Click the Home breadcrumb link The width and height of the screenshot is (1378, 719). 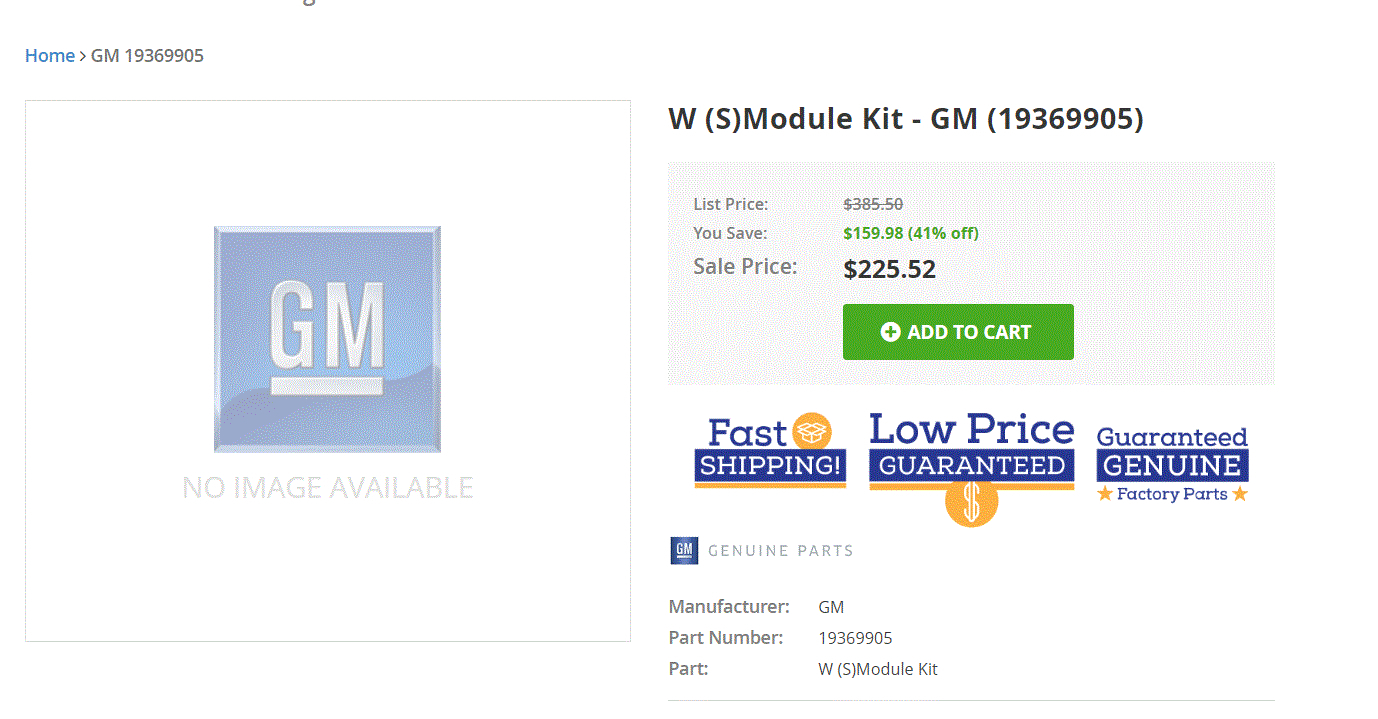point(49,56)
